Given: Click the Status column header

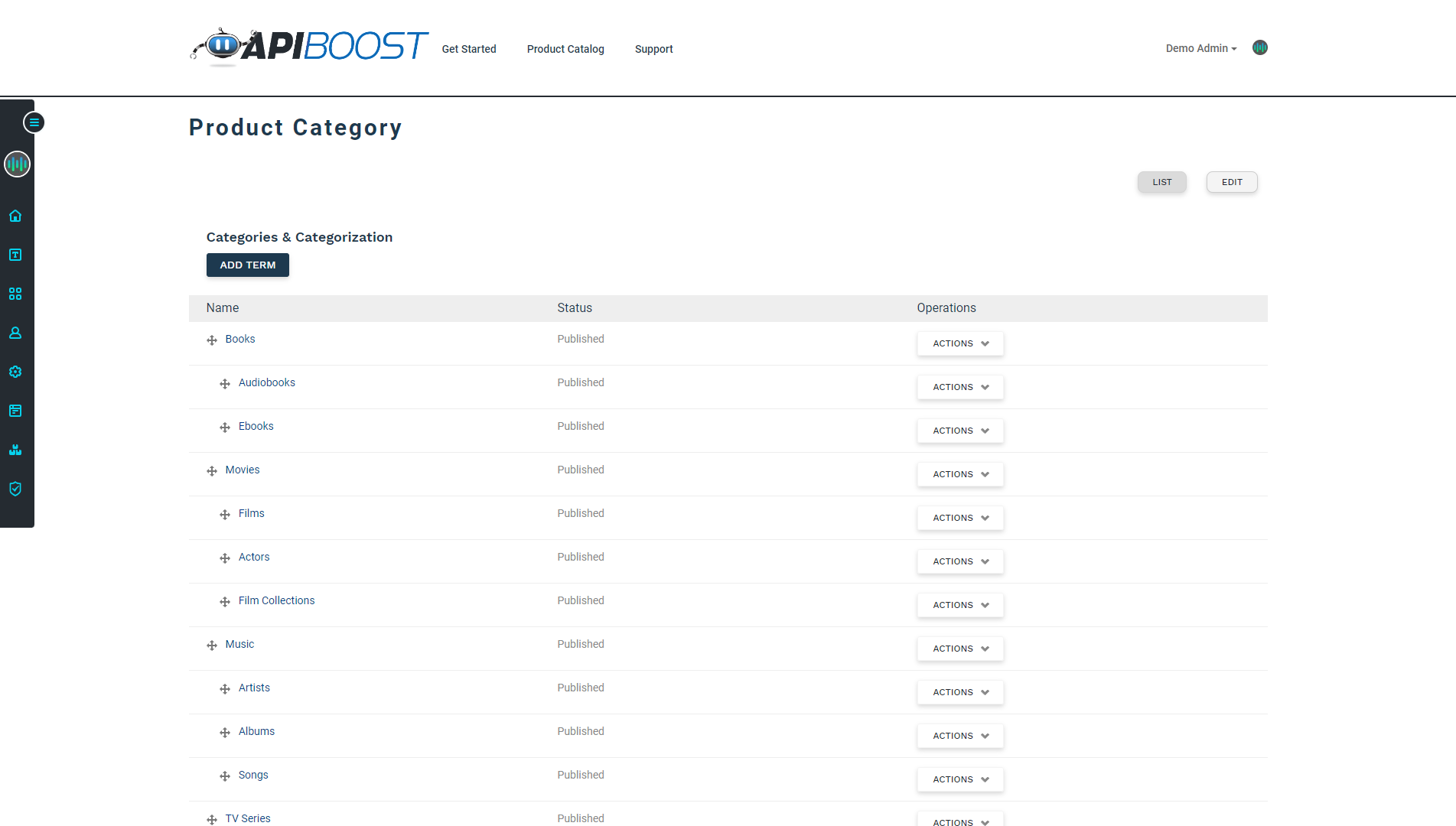Looking at the screenshot, I should (575, 307).
